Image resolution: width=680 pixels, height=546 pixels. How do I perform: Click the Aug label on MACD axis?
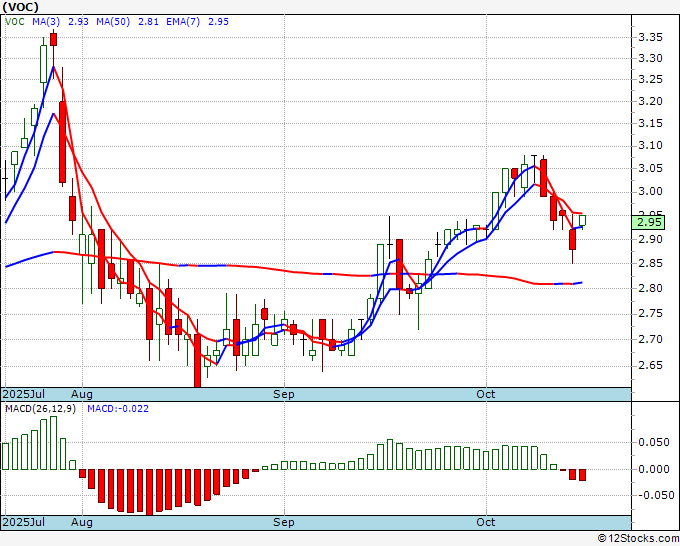coord(82,522)
